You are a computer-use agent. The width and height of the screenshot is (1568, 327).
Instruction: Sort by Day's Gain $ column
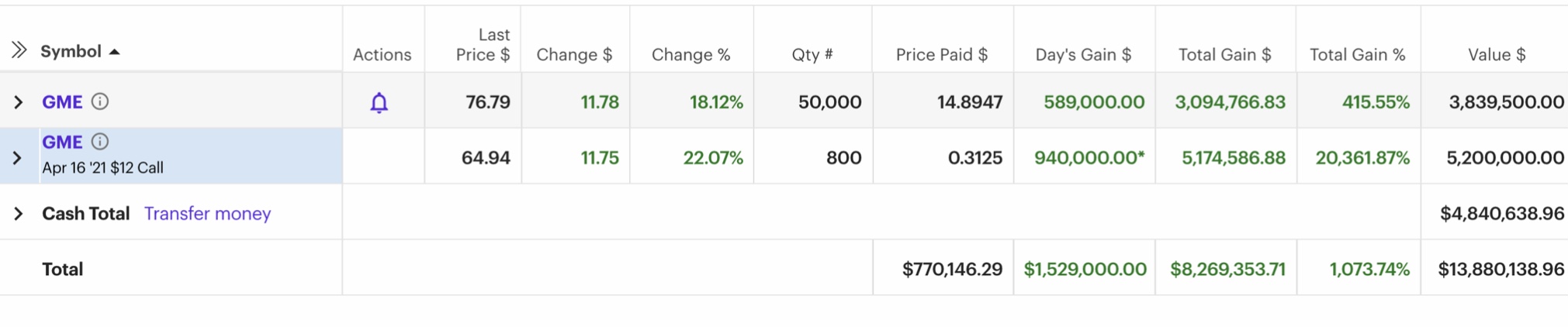[x=1083, y=54]
